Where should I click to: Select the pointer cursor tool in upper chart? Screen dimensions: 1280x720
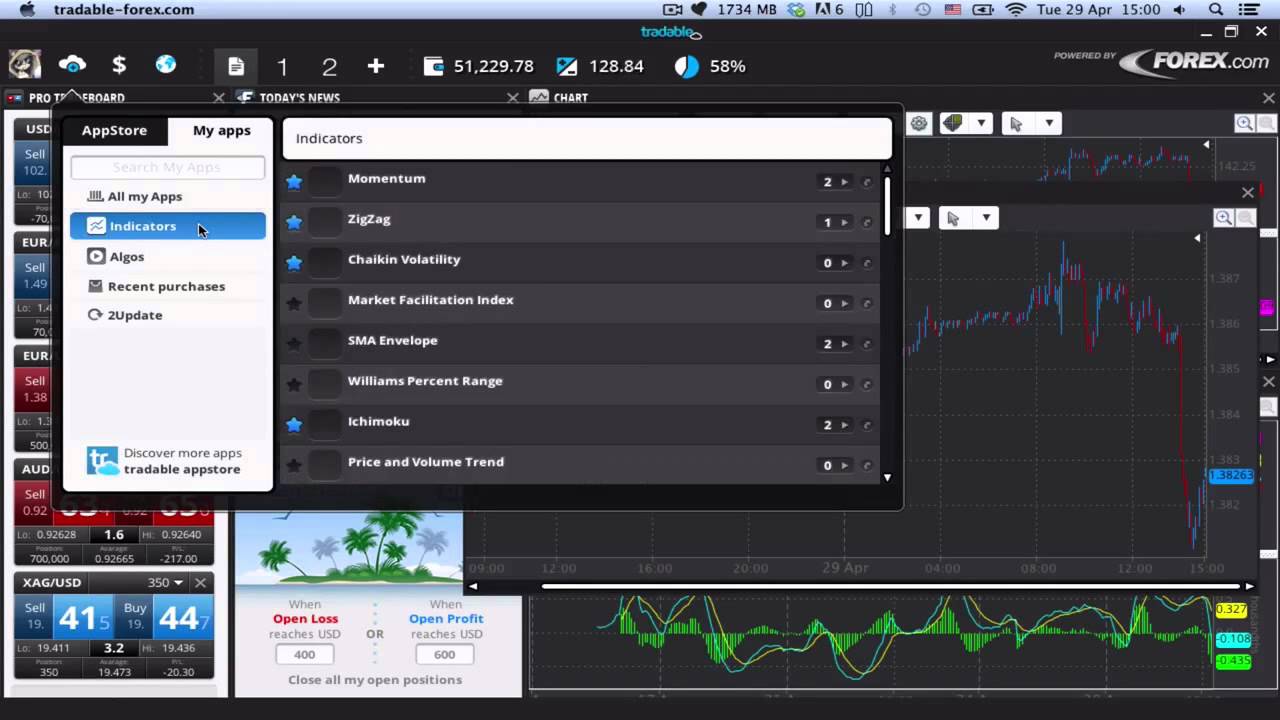coord(1016,123)
